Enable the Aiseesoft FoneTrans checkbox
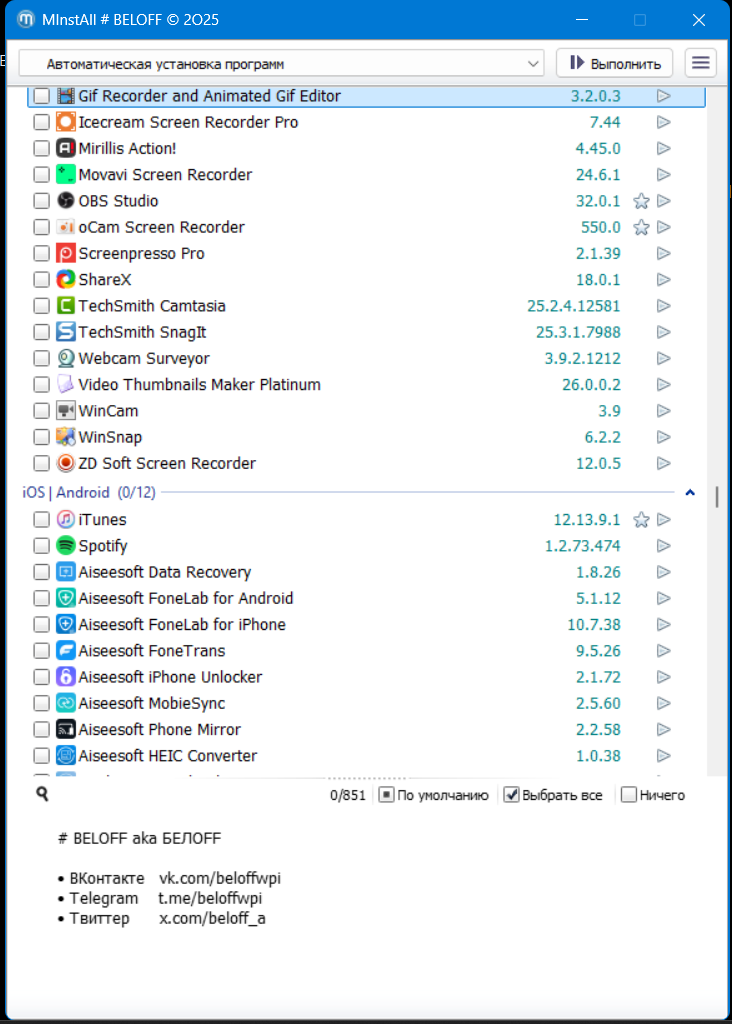 tap(41, 651)
